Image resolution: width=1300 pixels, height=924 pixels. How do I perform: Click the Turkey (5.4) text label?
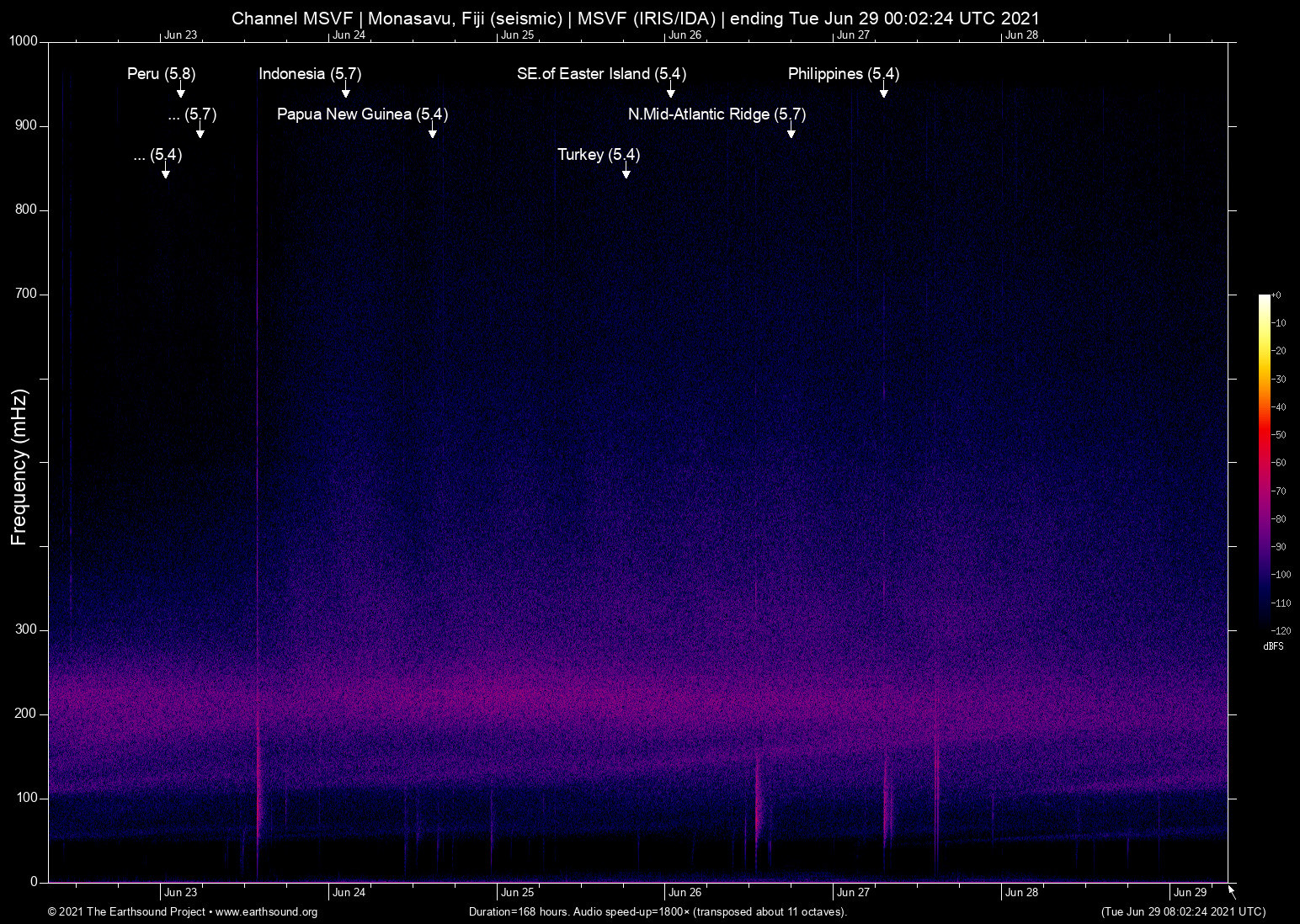pyautogui.click(x=598, y=155)
